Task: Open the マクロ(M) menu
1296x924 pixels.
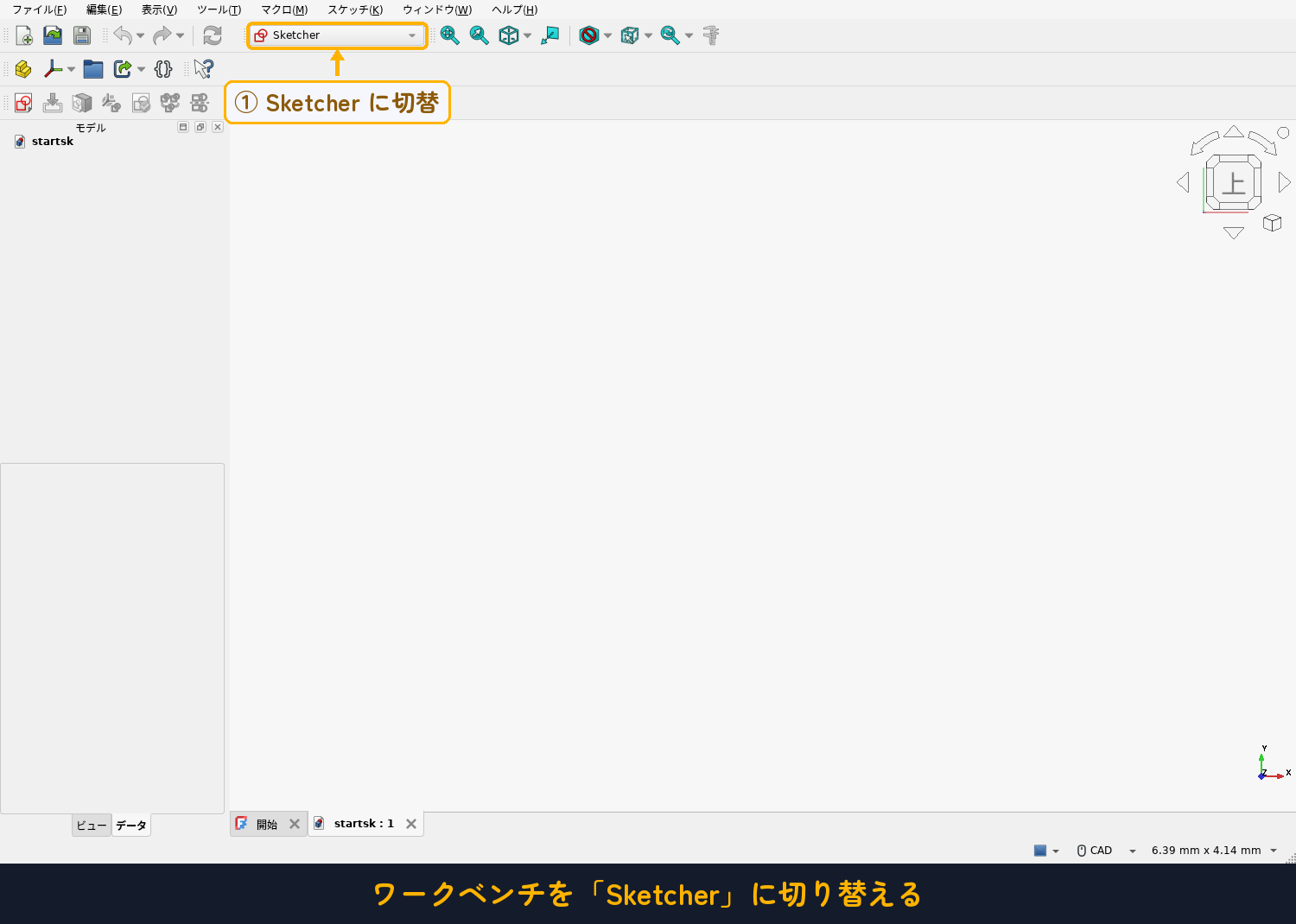Action: (x=284, y=9)
